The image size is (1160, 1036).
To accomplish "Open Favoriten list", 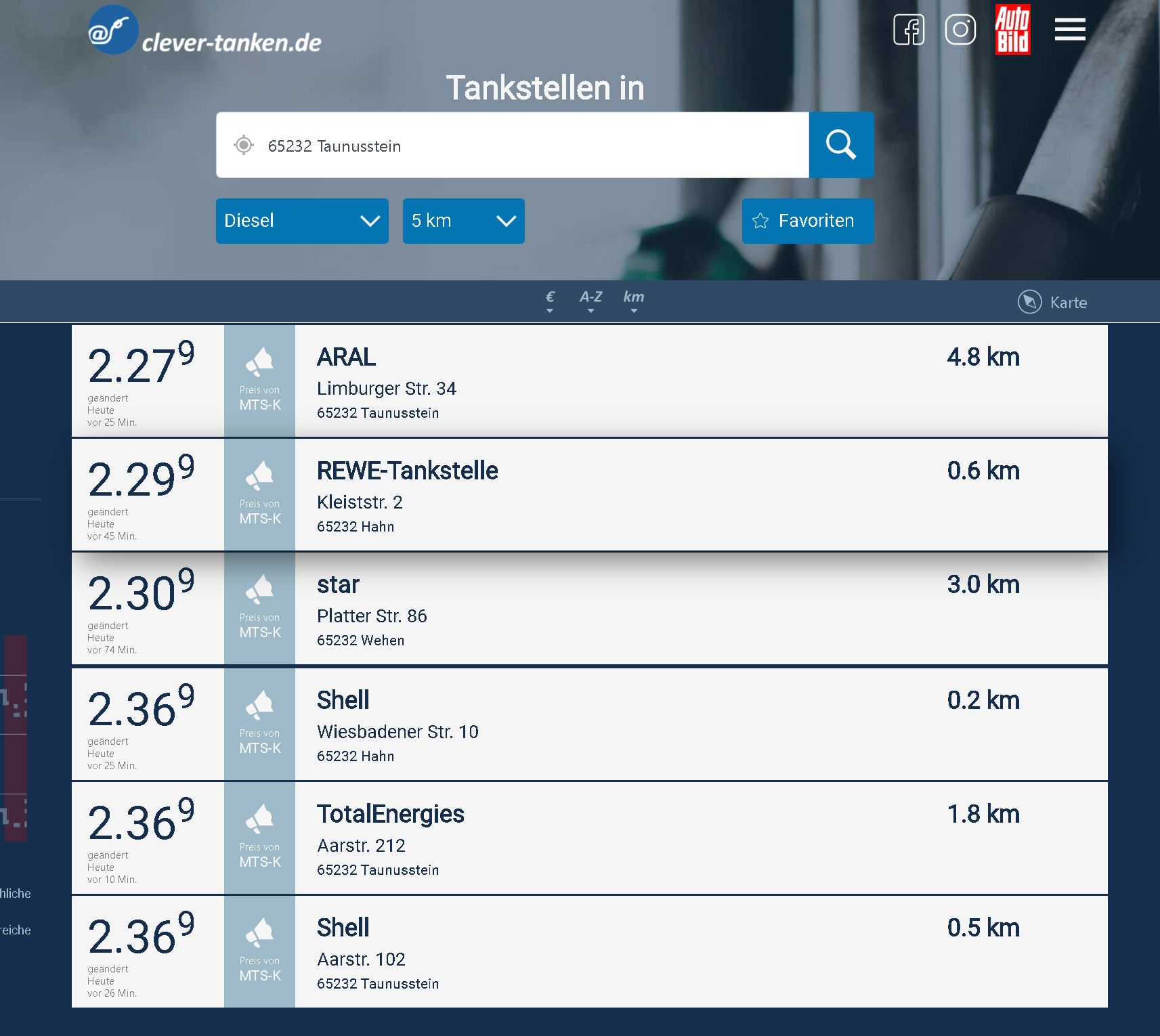I will click(x=808, y=221).
